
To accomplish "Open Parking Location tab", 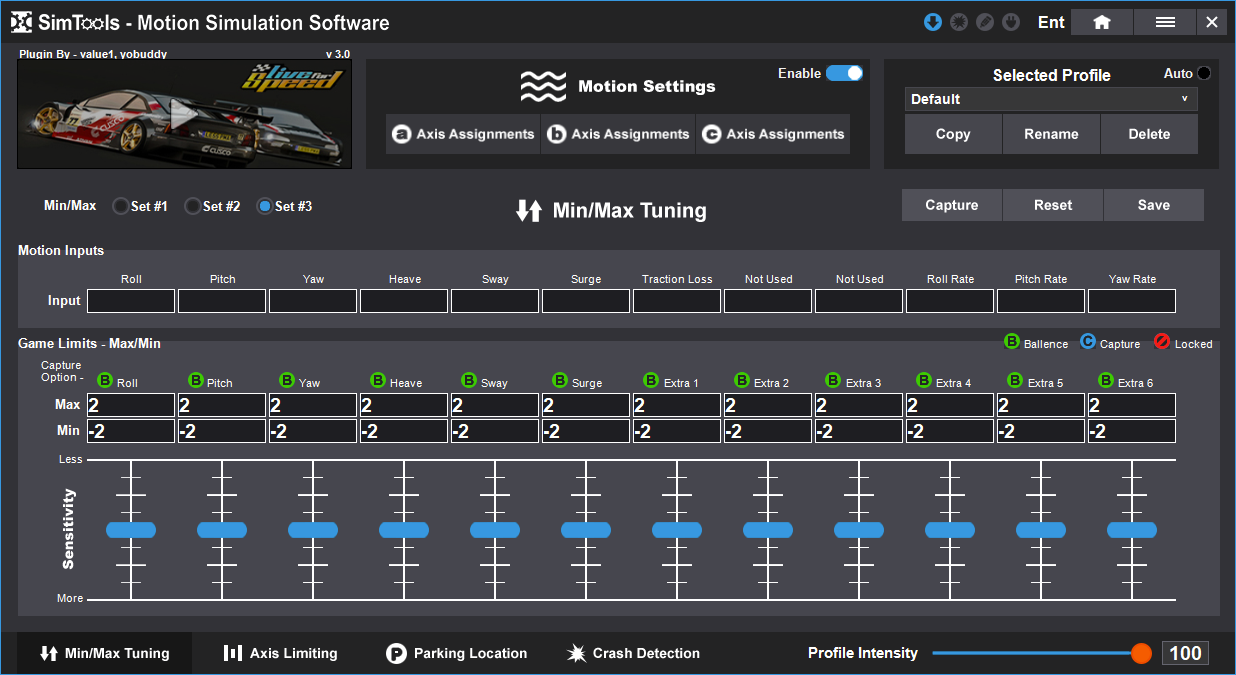I will [456, 653].
